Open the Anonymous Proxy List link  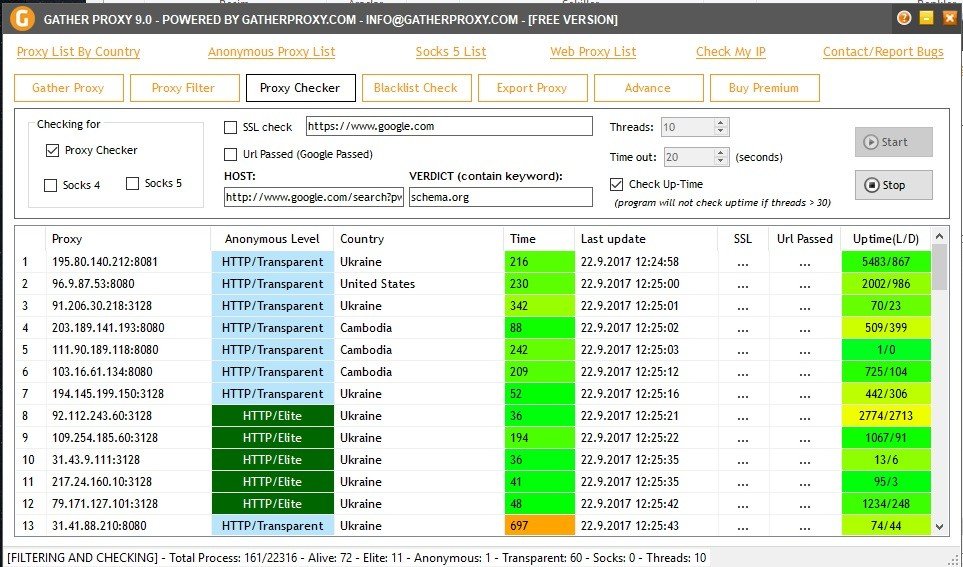coord(271,52)
